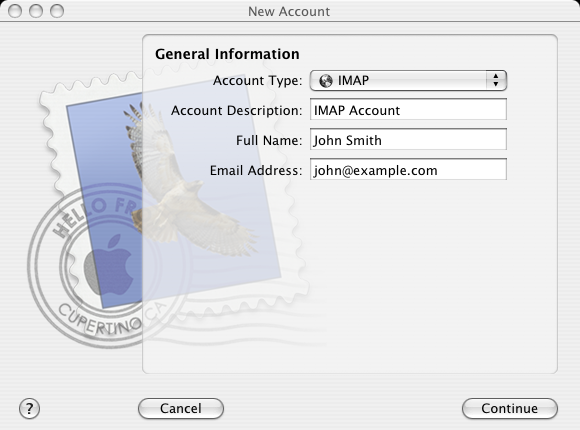The width and height of the screenshot is (580, 430).
Task: Click into the Full Name field
Action: [408, 140]
